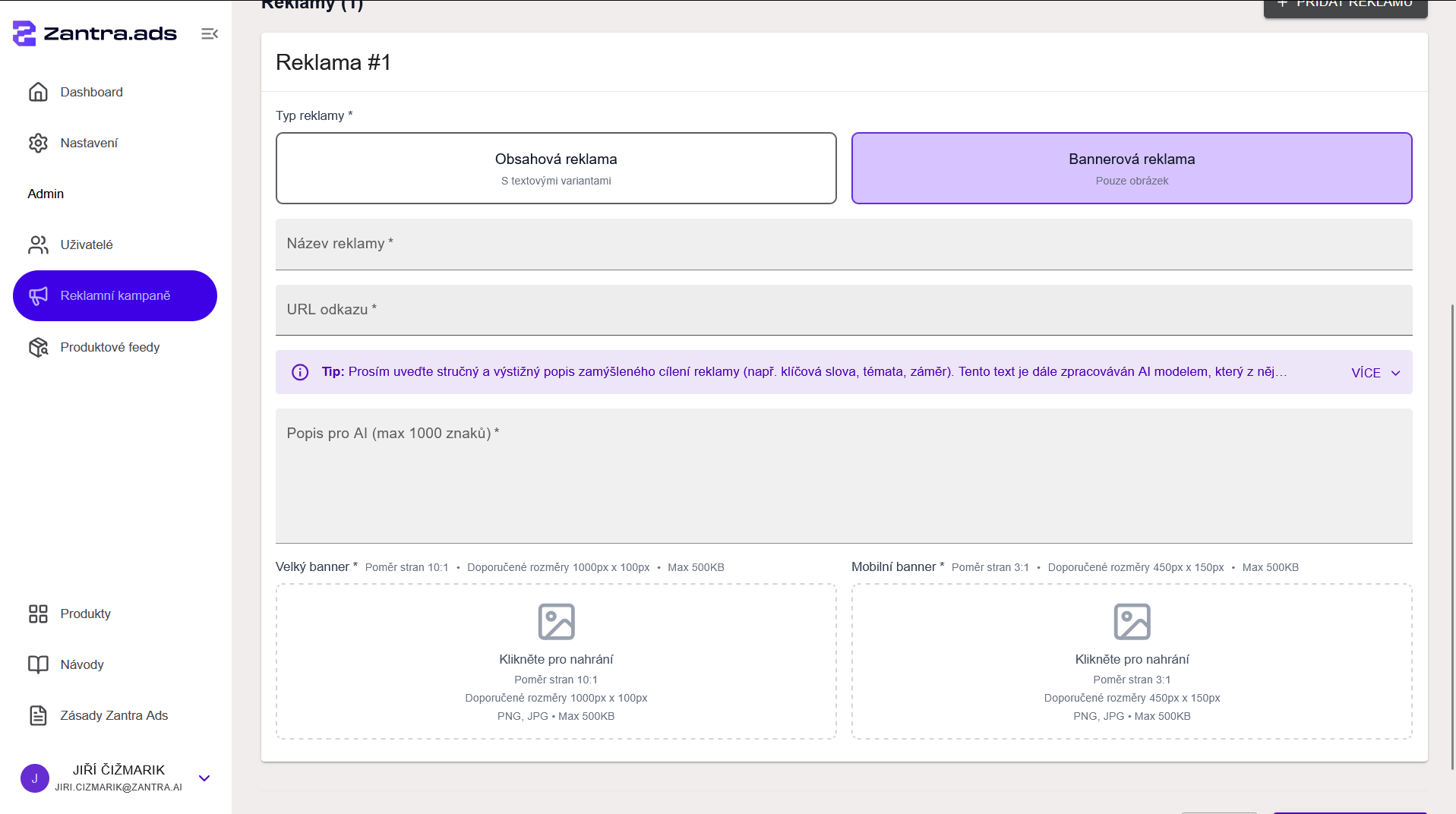The image size is (1456, 814).
Task: Click the page vertical scrollbar
Action: pos(1452,536)
